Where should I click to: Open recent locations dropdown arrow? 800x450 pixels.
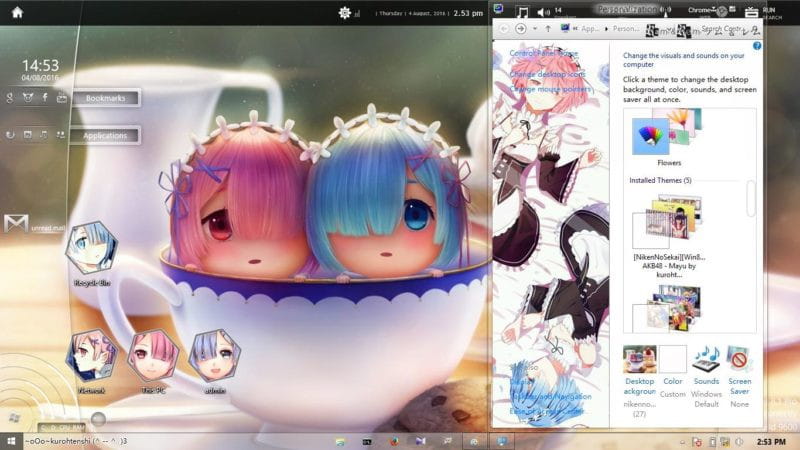point(535,29)
